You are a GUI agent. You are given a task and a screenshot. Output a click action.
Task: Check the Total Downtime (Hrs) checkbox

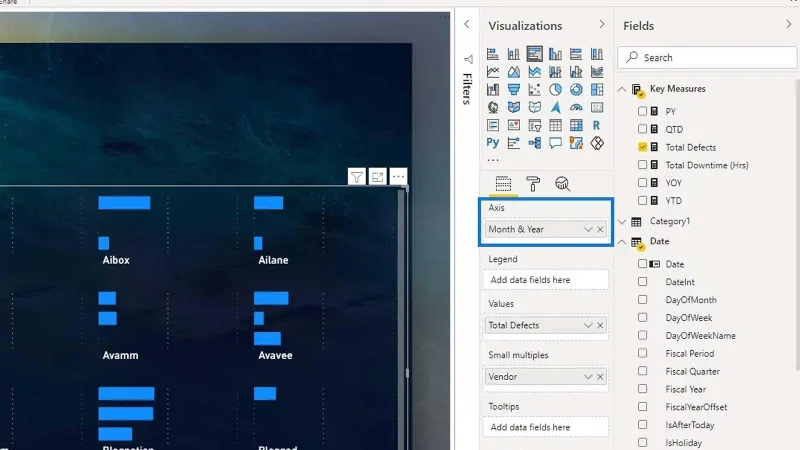[x=642, y=165]
